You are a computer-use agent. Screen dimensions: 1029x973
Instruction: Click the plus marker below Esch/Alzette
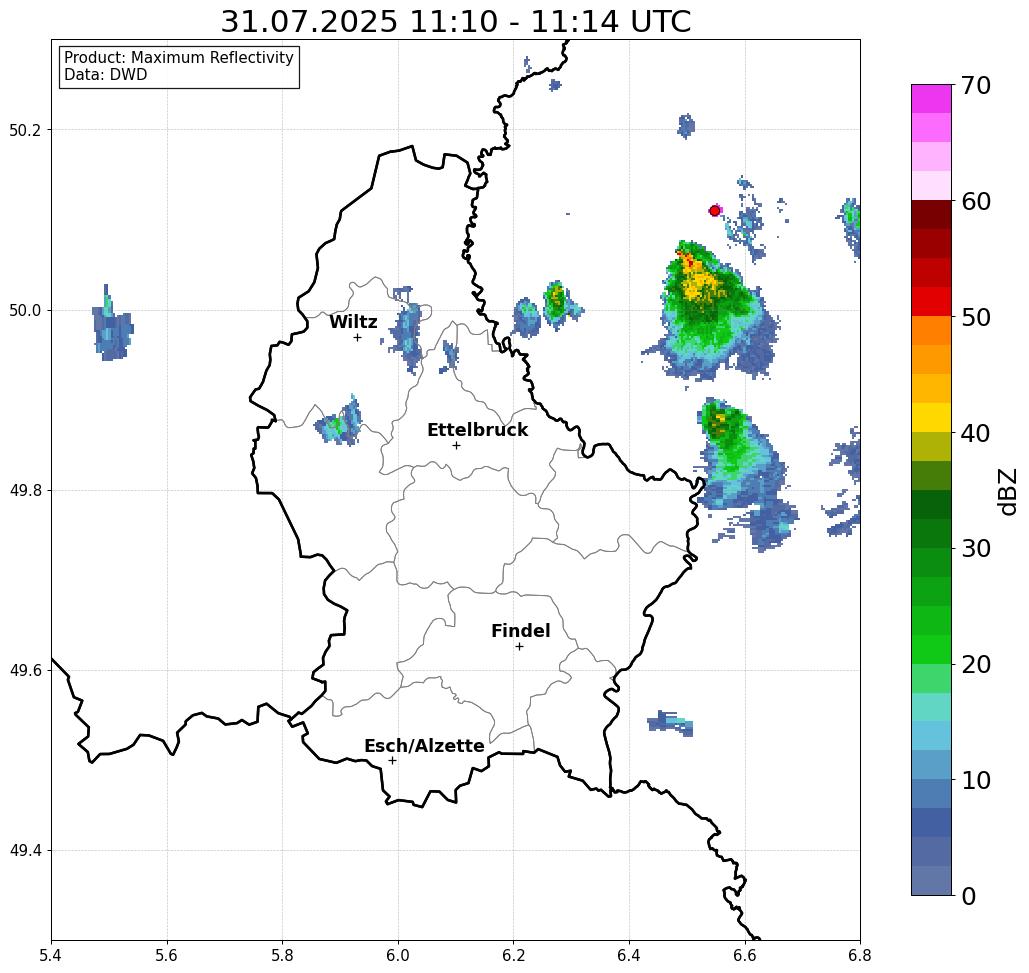point(392,761)
